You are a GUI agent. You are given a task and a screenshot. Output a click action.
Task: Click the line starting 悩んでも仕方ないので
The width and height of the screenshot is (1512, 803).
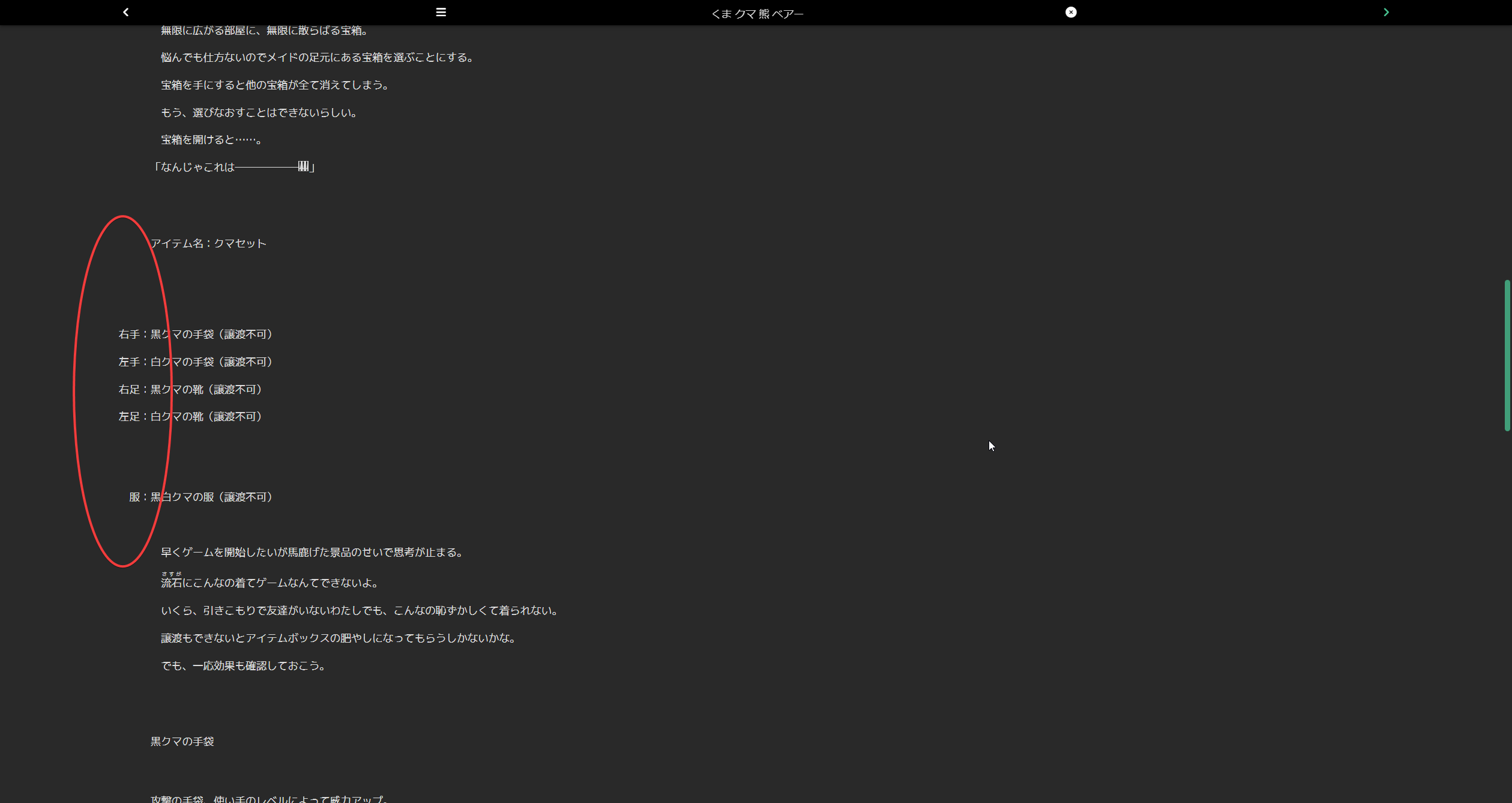point(318,57)
